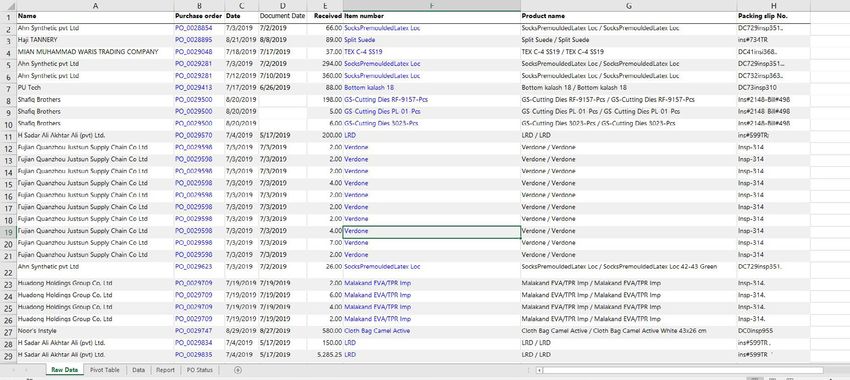
Task: Click the 'Name' header cell
Action: [x=95, y=16]
